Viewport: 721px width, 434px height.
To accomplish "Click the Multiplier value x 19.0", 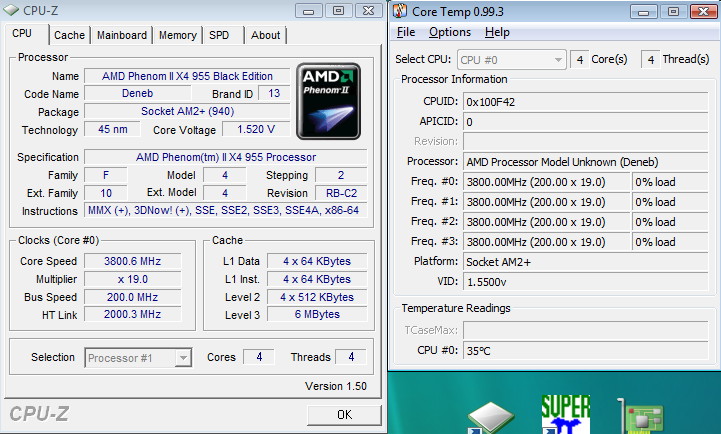I will [132, 279].
